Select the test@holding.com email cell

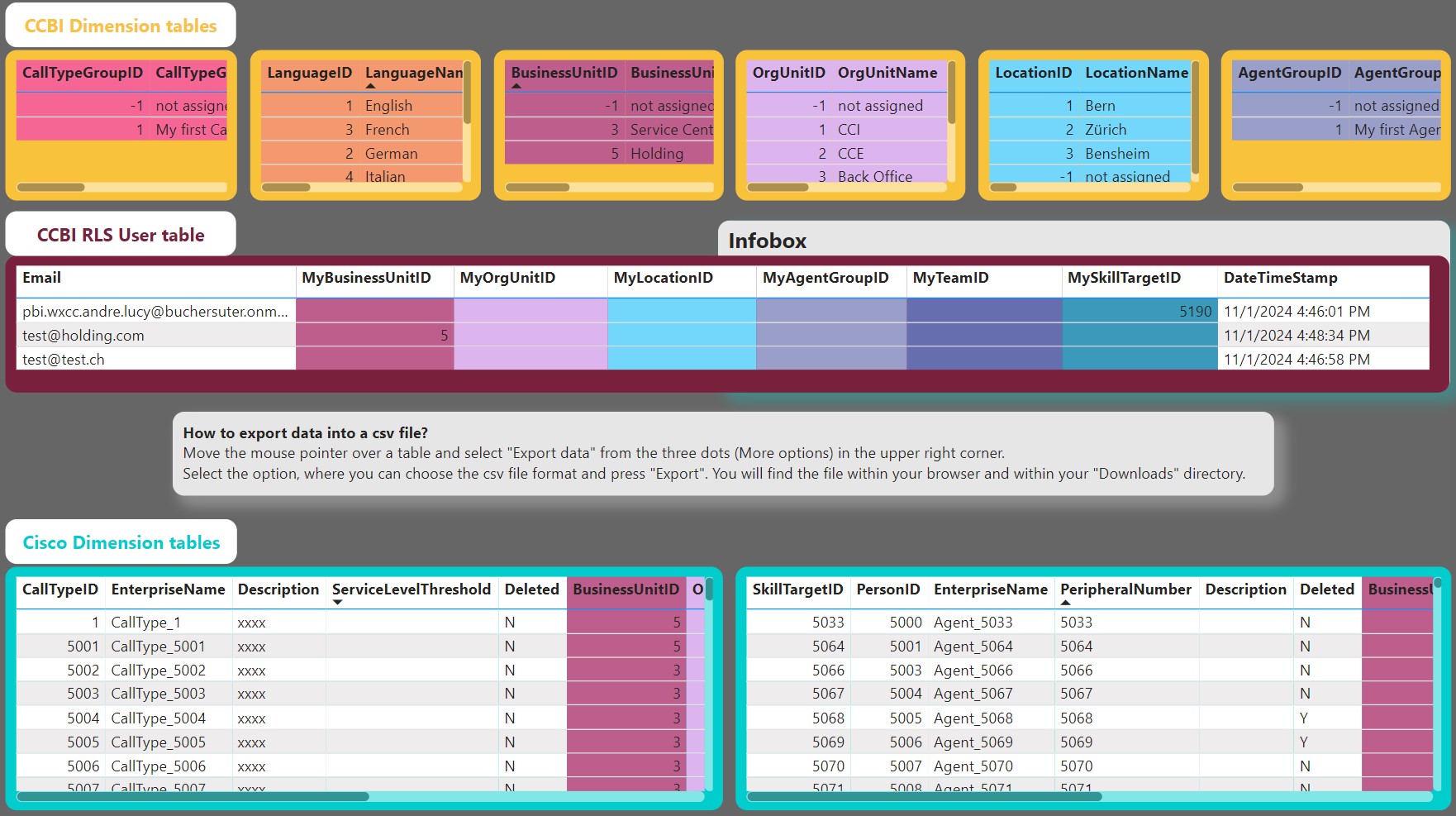click(x=156, y=335)
